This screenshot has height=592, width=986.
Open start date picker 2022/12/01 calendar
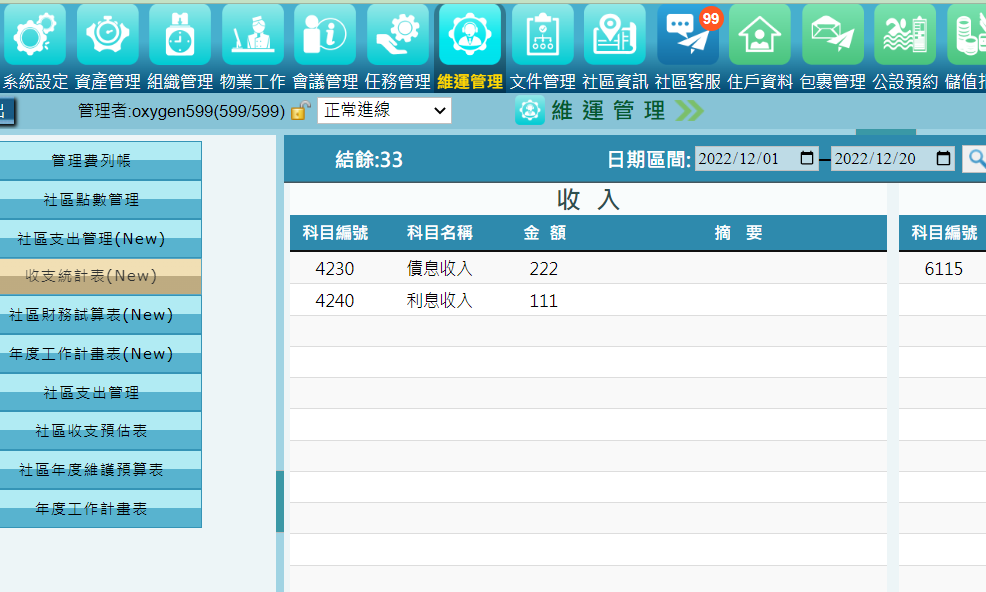pyautogui.click(x=807, y=159)
